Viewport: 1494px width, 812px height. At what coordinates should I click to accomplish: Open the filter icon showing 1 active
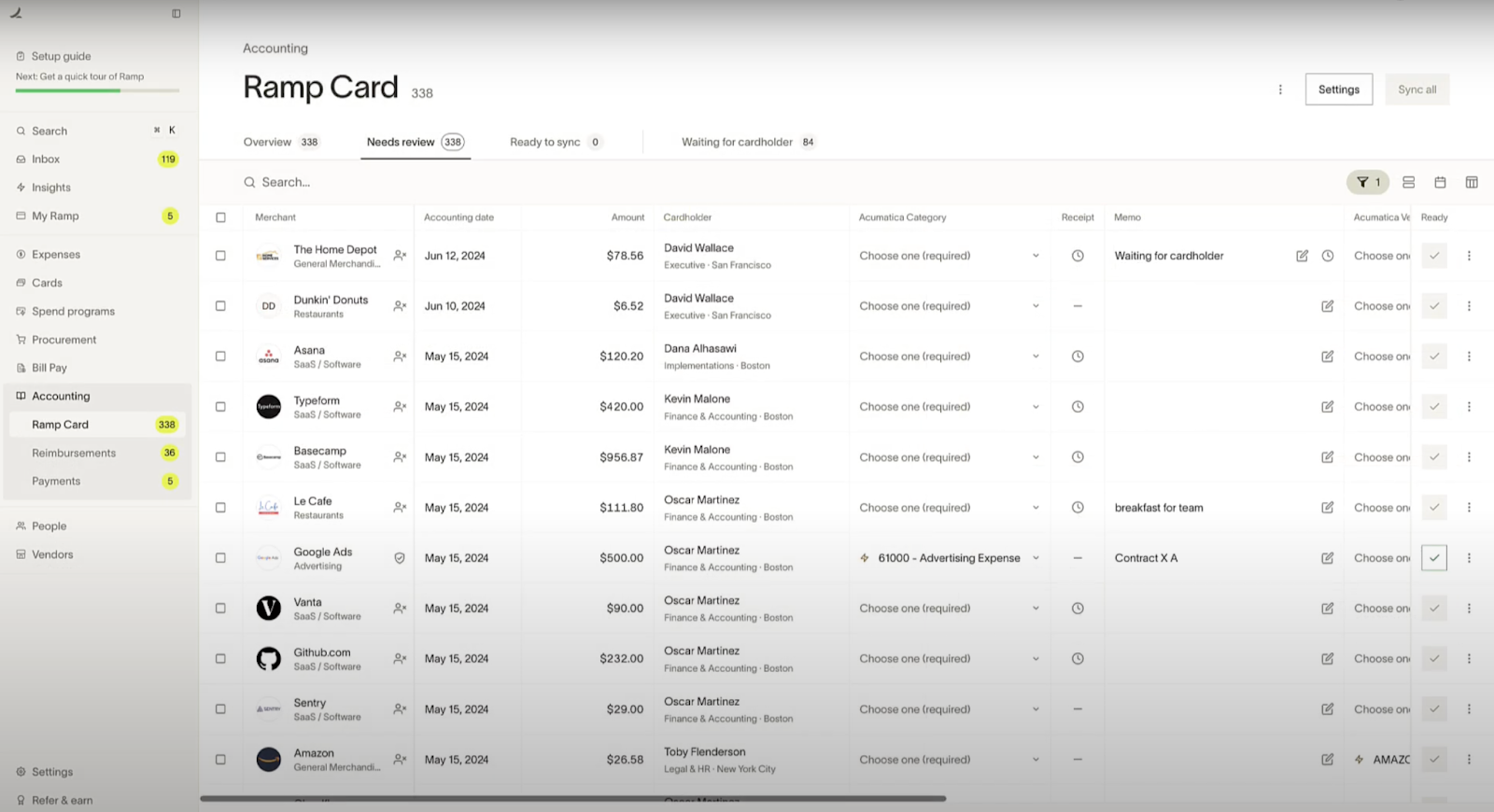click(x=1367, y=183)
